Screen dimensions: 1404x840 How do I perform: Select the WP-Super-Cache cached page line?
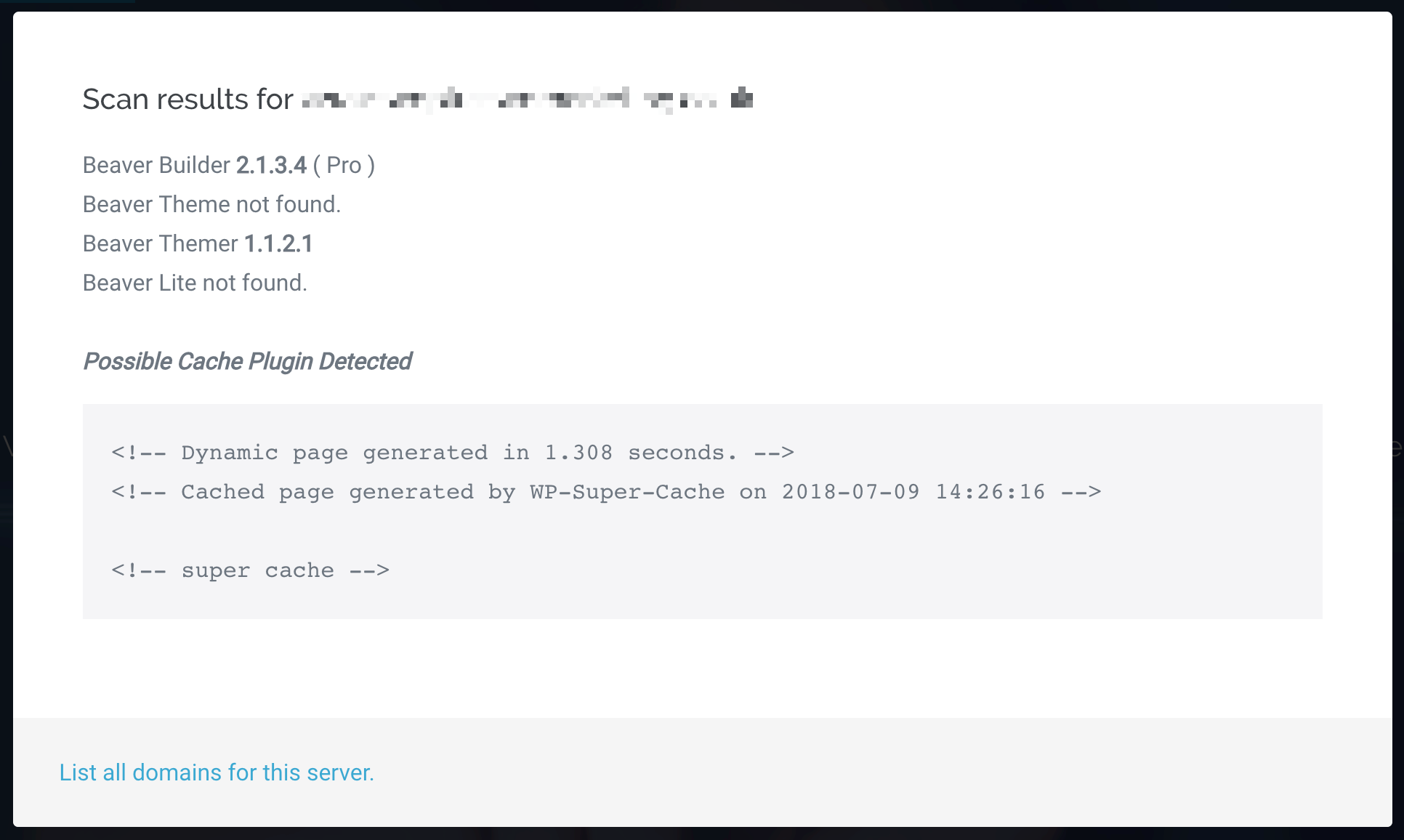pos(605,491)
